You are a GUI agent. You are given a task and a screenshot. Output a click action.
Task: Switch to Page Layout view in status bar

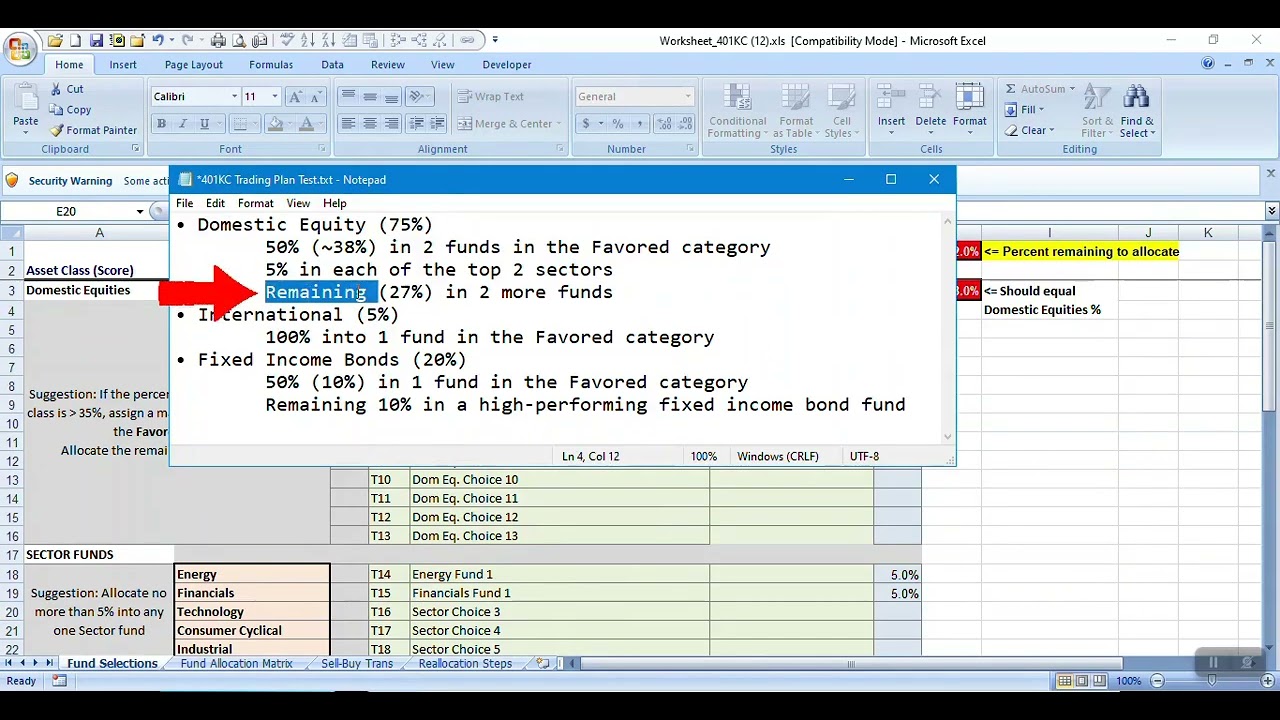(x=1083, y=681)
